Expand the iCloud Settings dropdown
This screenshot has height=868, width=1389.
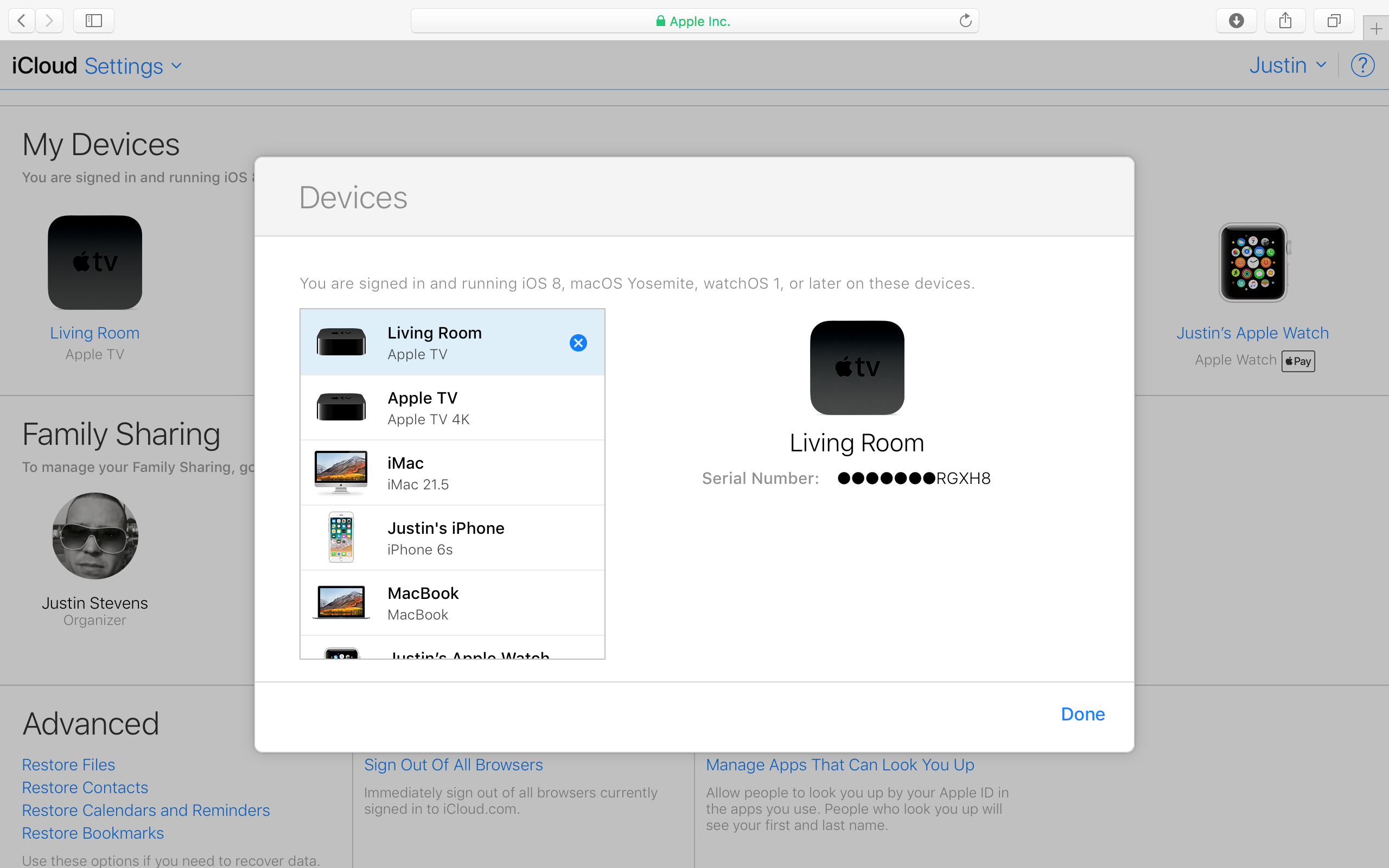click(x=133, y=66)
